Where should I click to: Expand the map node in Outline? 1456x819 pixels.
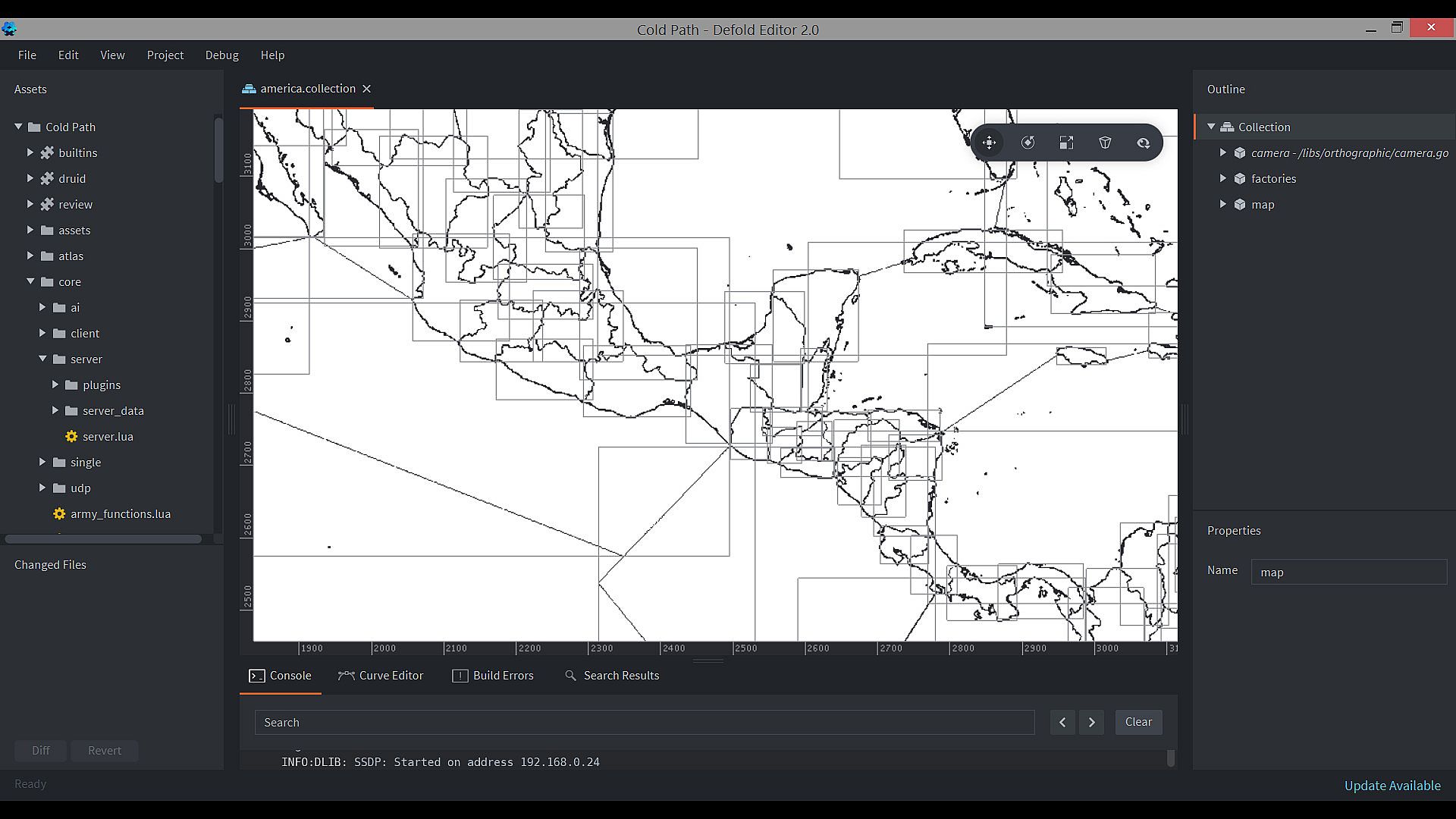pos(1222,205)
